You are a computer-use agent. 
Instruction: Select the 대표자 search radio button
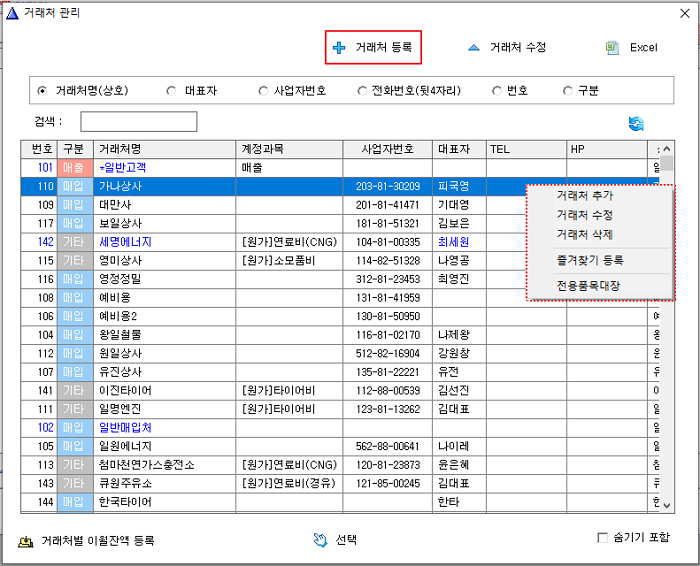click(171, 91)
